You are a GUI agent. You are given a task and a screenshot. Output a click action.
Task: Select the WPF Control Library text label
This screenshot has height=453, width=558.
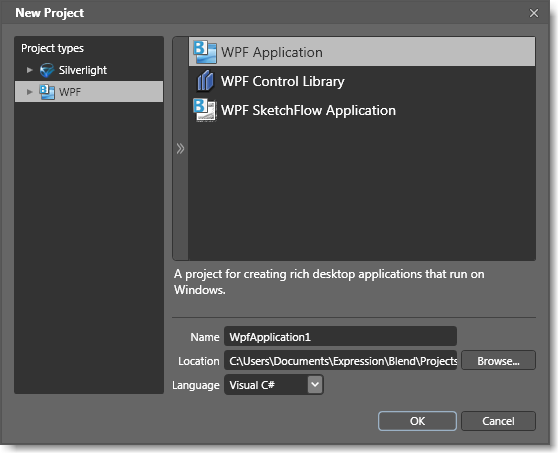point(283,81)
